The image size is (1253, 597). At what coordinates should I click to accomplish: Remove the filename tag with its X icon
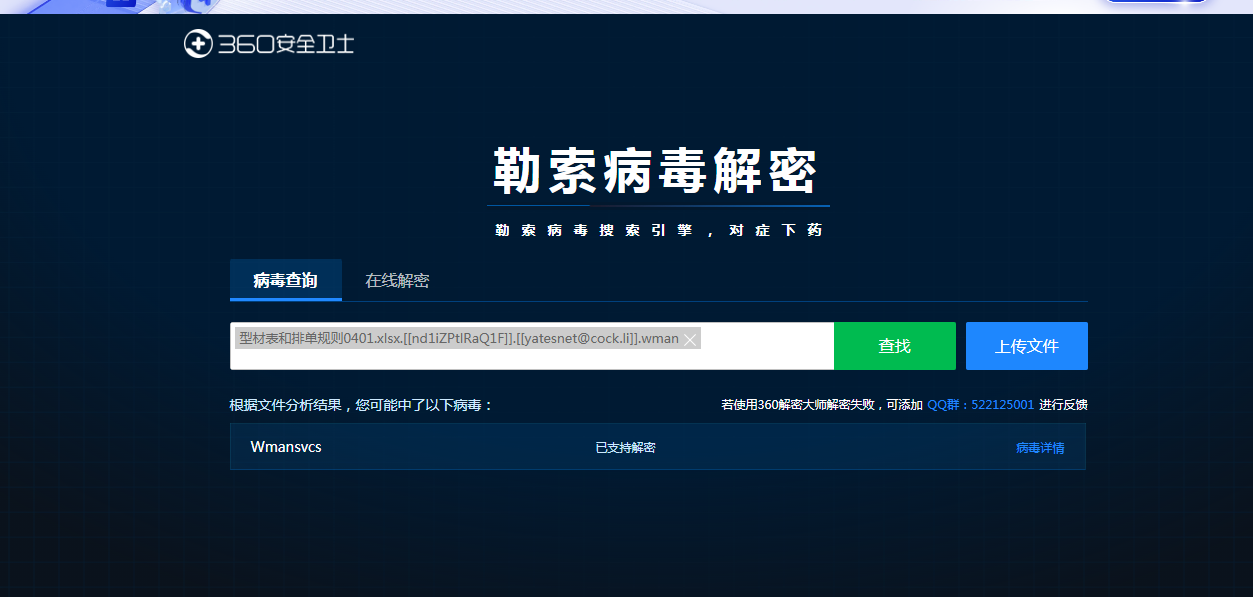click(x=690, y=340)
